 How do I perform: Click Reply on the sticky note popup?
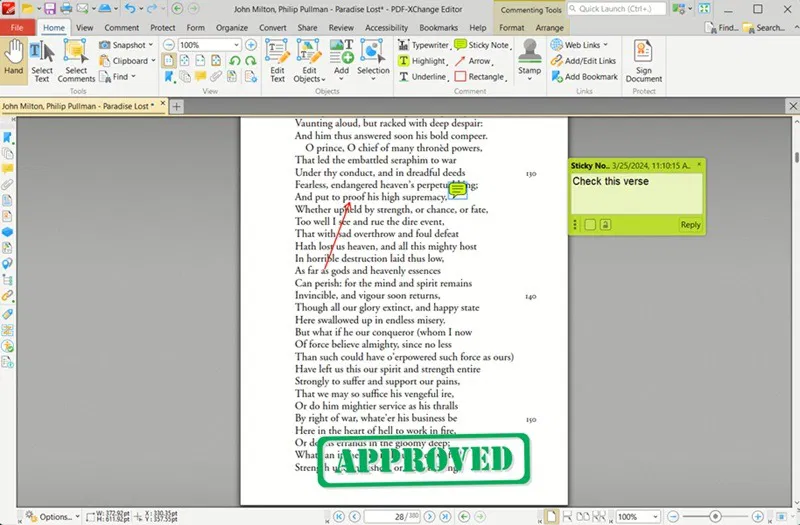click(690, 224)
